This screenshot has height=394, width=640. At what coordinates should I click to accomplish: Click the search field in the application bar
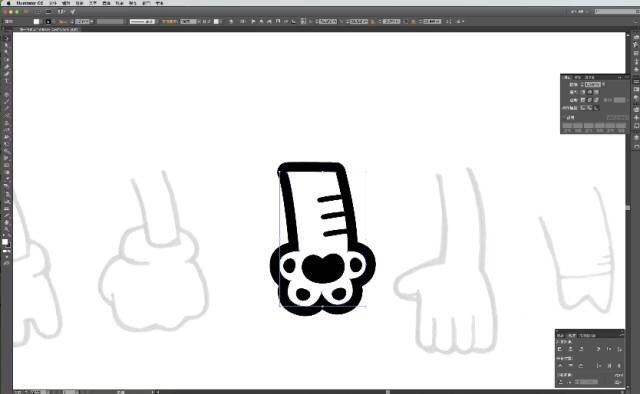616,11
